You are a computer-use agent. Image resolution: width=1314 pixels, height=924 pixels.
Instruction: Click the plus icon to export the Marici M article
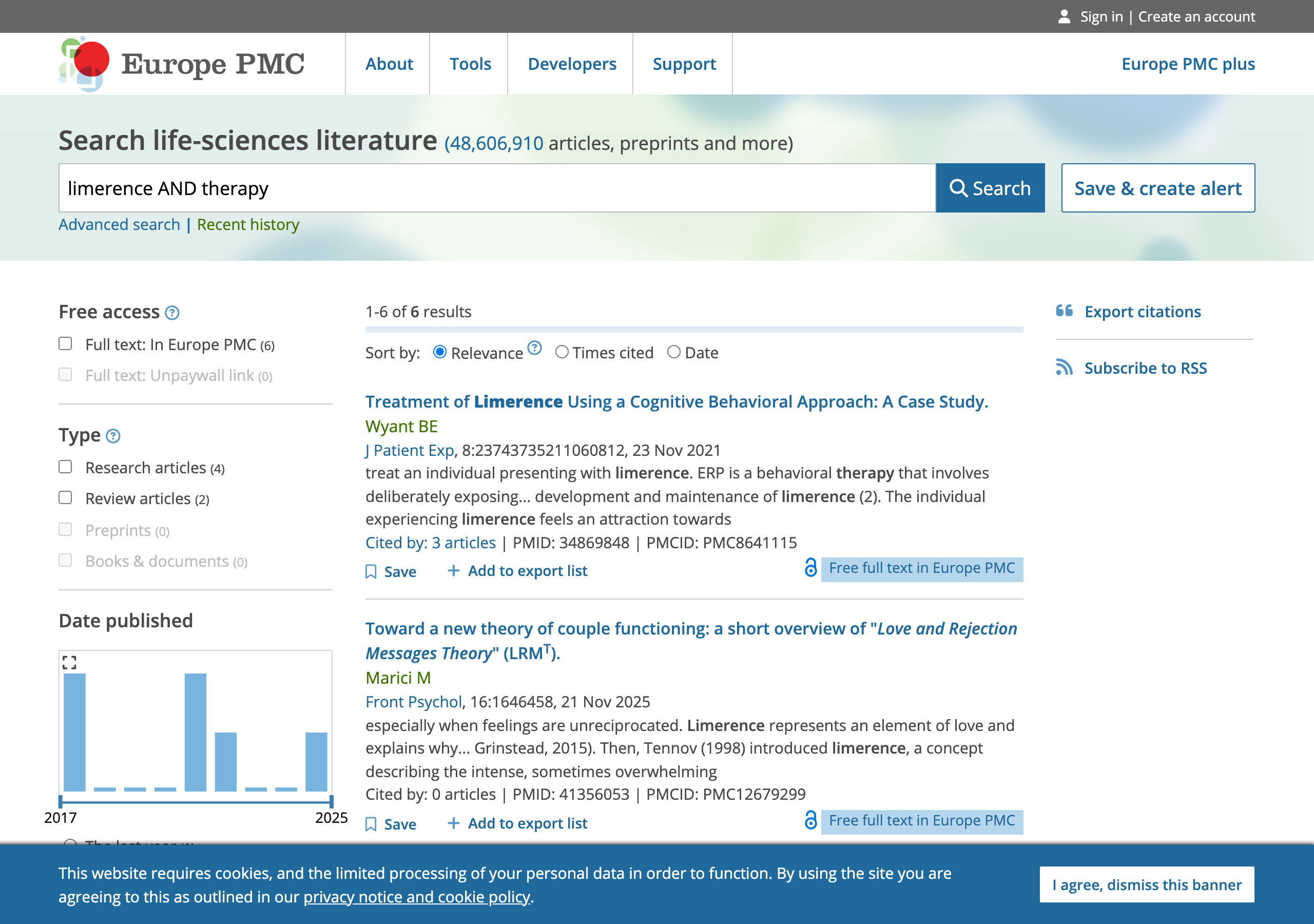453,823
